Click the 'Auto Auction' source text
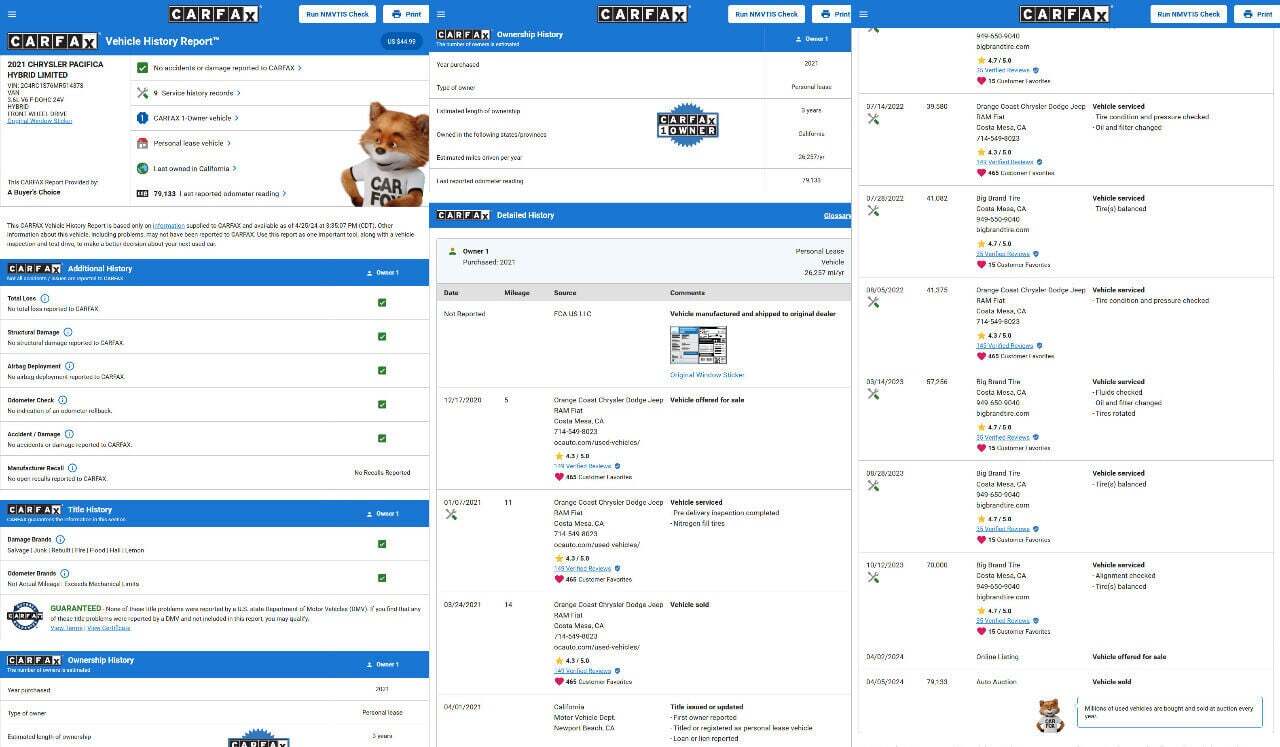Screen dimensions: 1280x747 pyautogui.click(x=996, y=682)
